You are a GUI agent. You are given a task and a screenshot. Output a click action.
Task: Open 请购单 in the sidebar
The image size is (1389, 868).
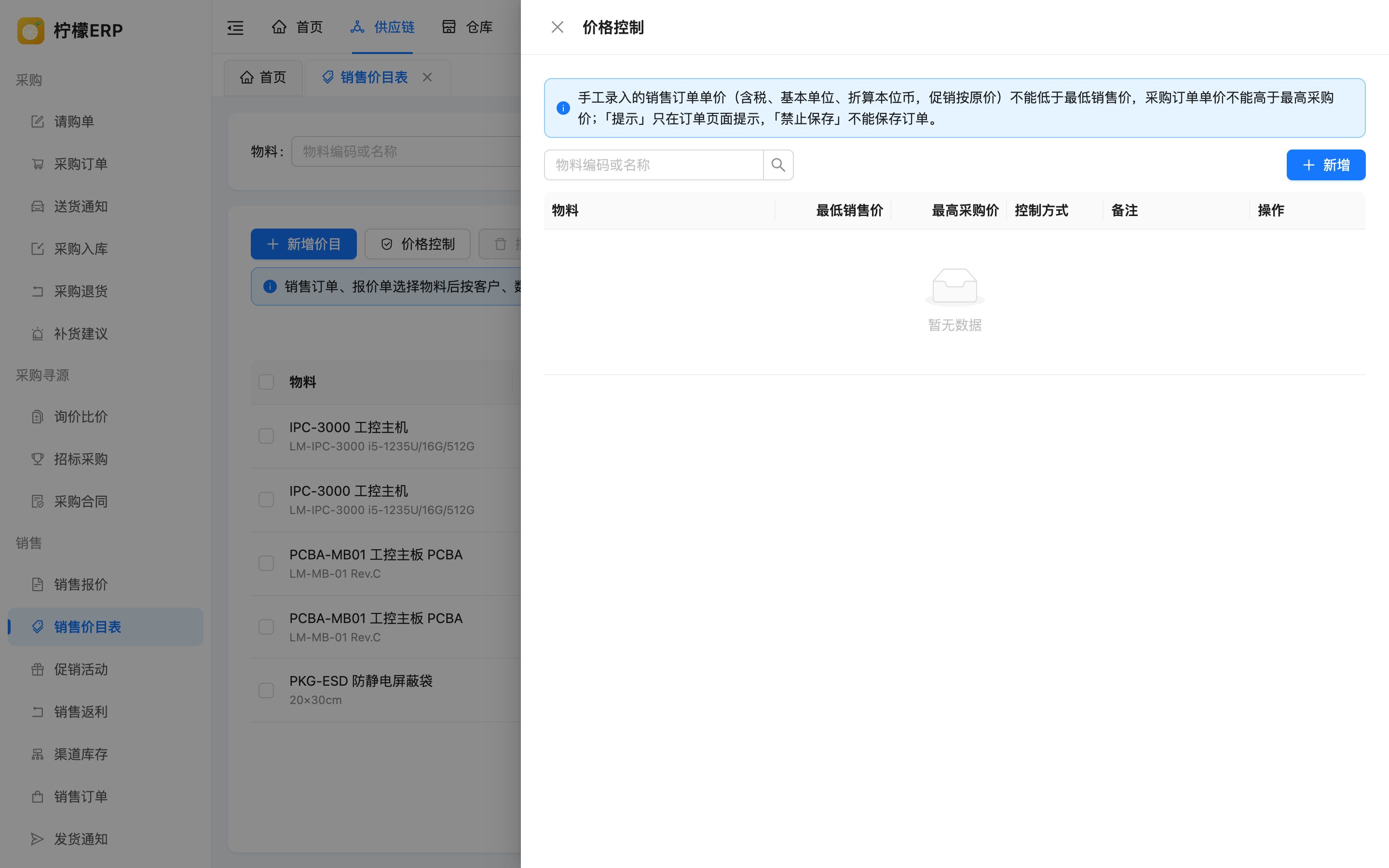[x=106, y=121]
